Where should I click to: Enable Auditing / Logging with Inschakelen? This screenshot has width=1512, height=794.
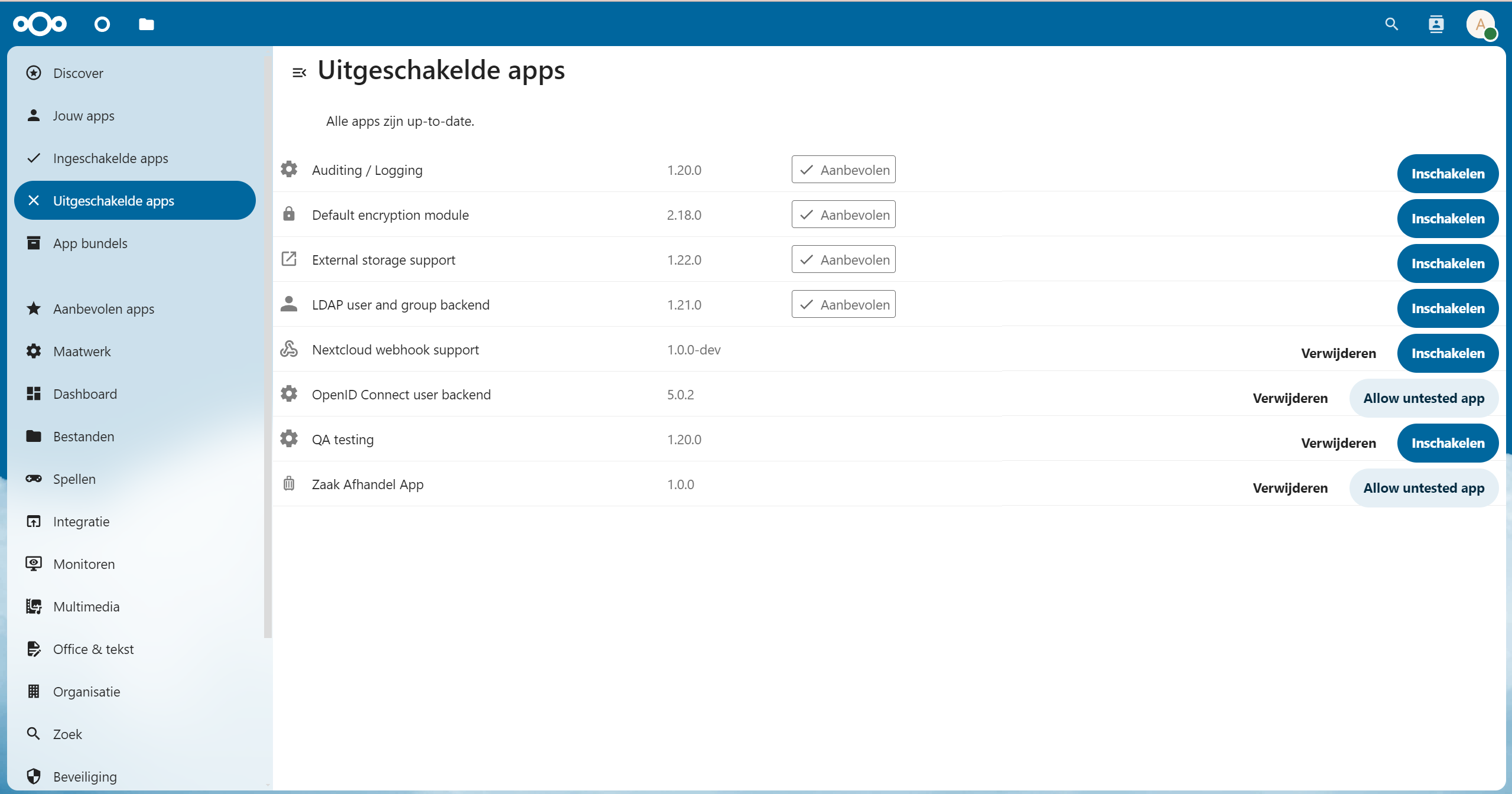1448,174
